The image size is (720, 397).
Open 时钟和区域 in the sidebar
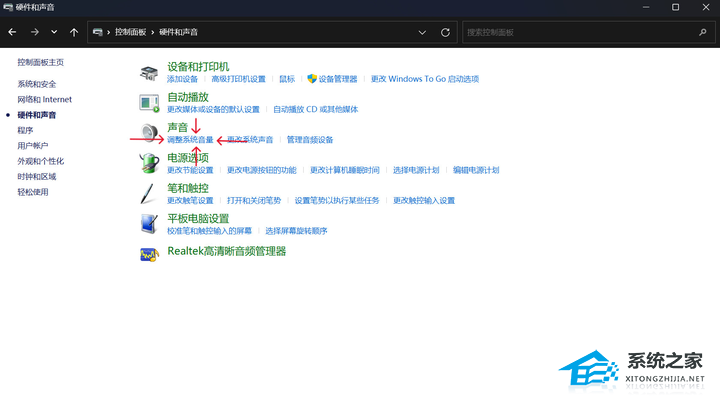coord(37,177)
